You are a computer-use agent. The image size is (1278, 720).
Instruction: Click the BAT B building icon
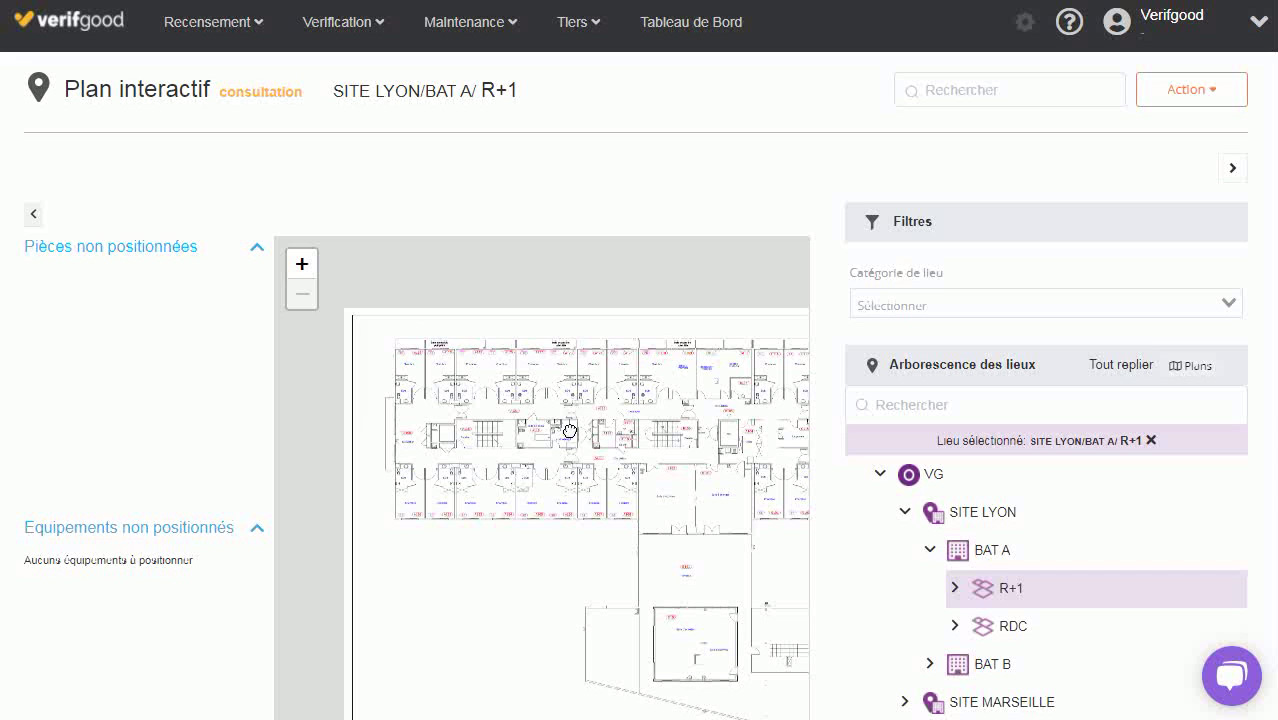[958, 664]
